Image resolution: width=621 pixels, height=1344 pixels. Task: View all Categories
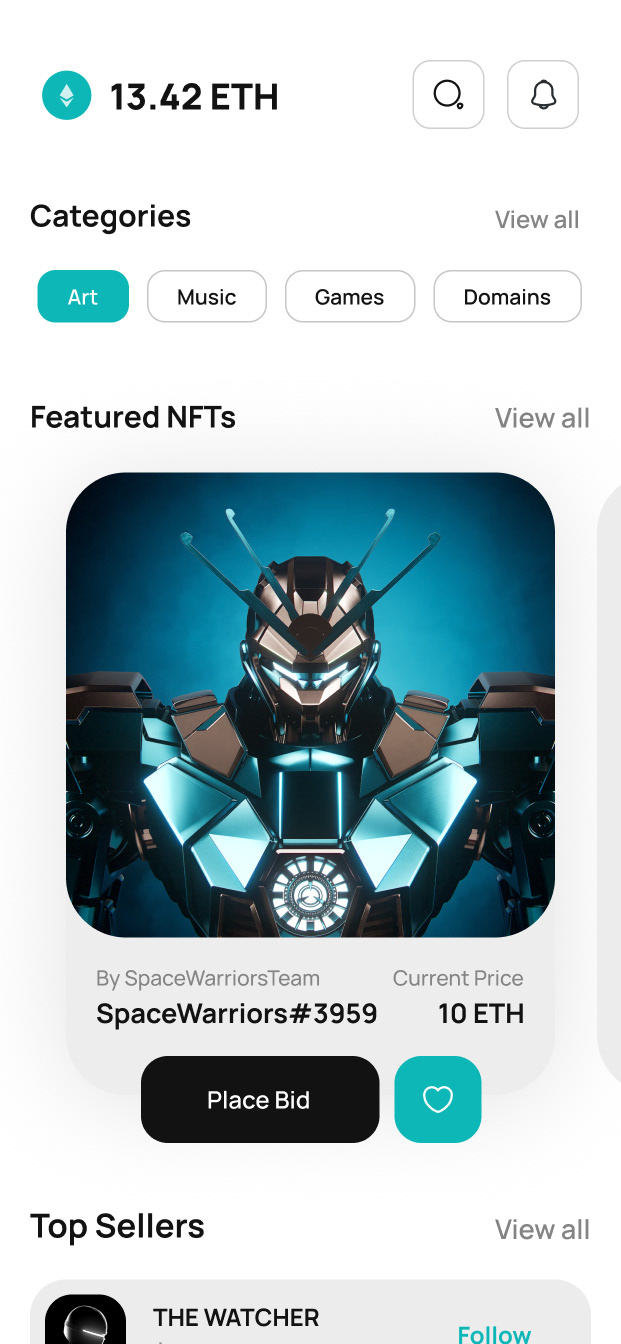pos(537,220)
